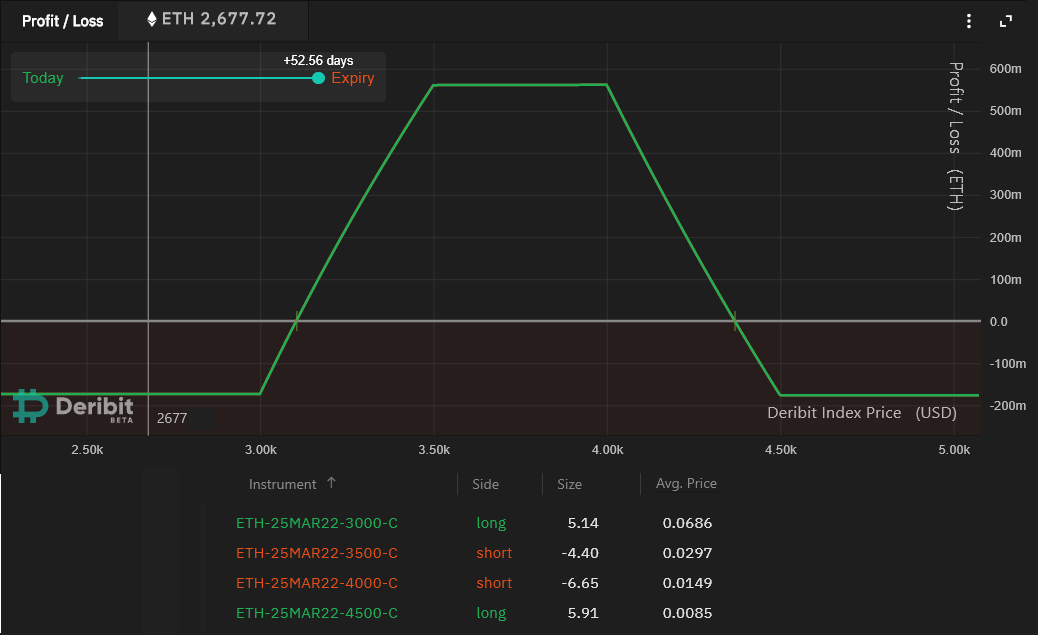Select the Profit / Loss tab
1038x635 pixels.
tap(62, 20)
